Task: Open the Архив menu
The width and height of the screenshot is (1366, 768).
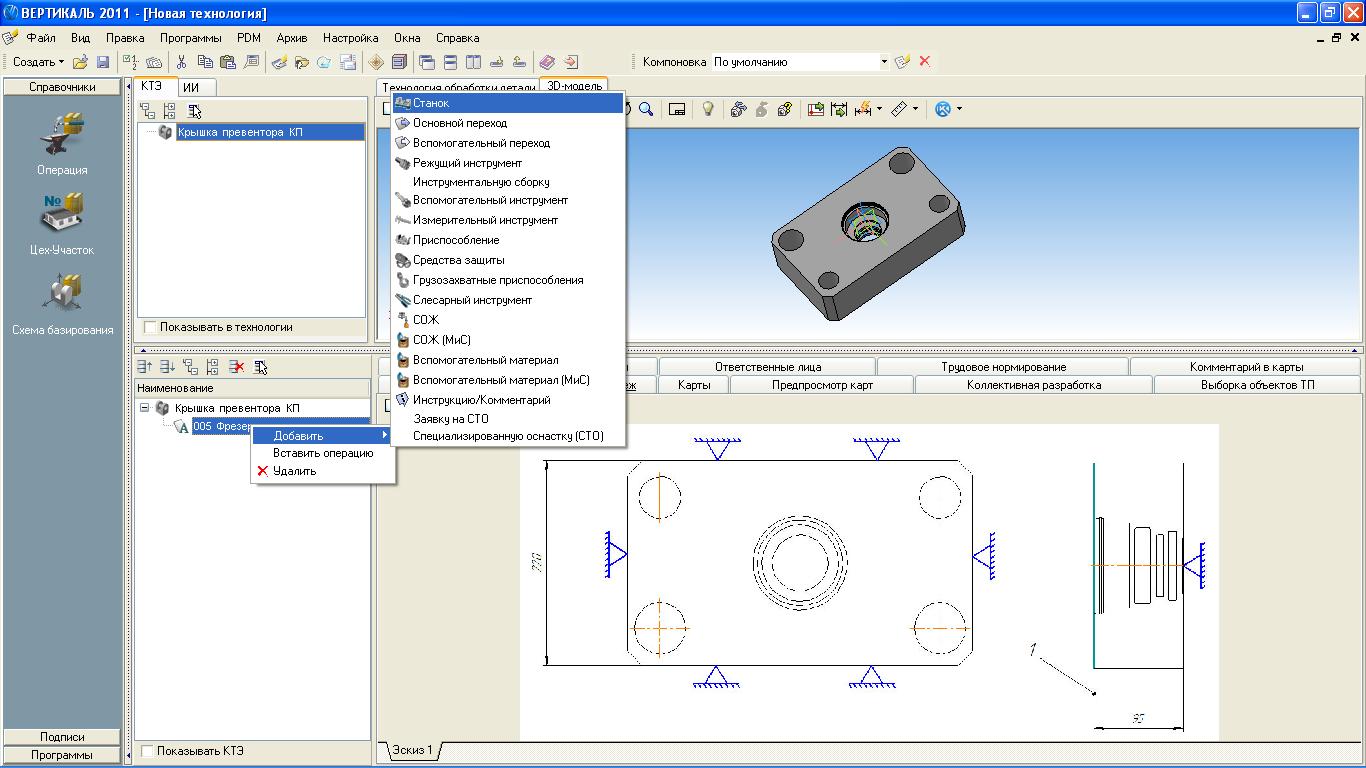Action: click(x=292, y=38)
